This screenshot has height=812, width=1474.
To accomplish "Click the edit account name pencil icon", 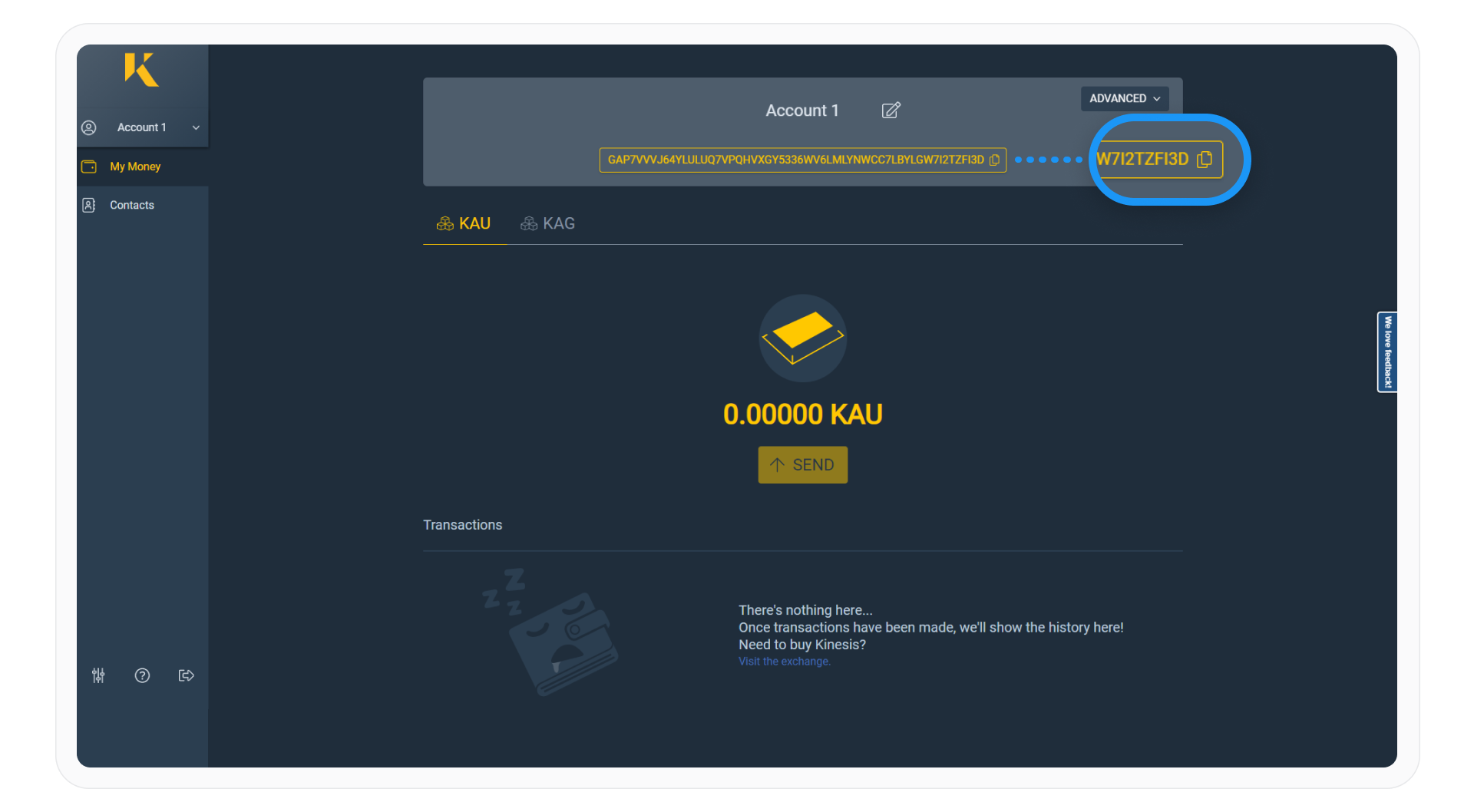I will coord(891,111).
